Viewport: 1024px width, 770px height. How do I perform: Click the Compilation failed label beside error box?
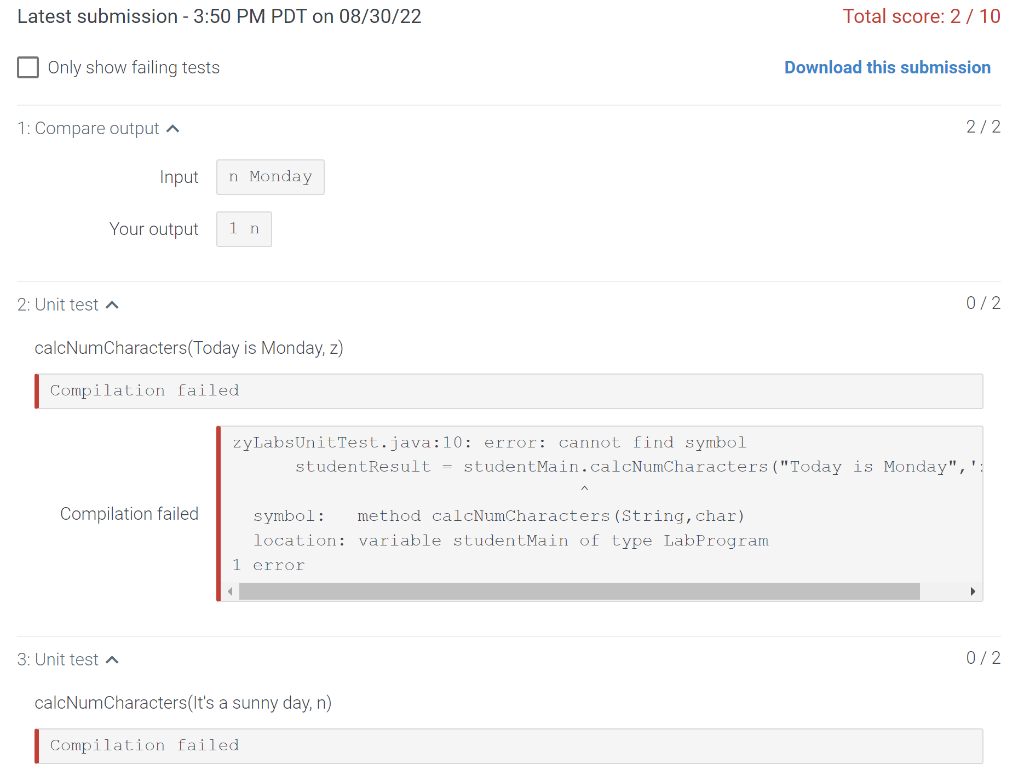(x=129, y=514)
